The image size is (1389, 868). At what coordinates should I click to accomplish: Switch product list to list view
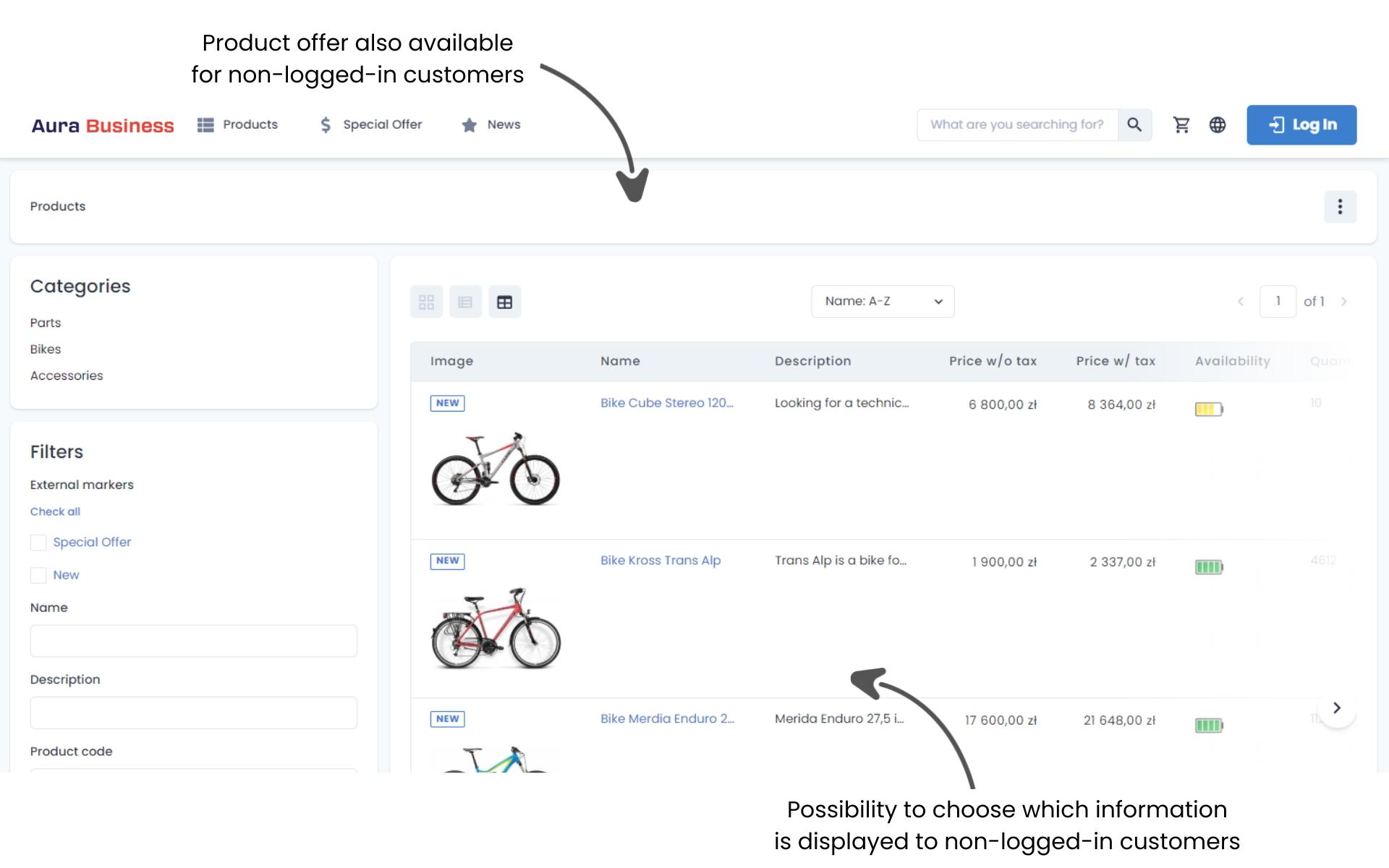pos(466,302)
